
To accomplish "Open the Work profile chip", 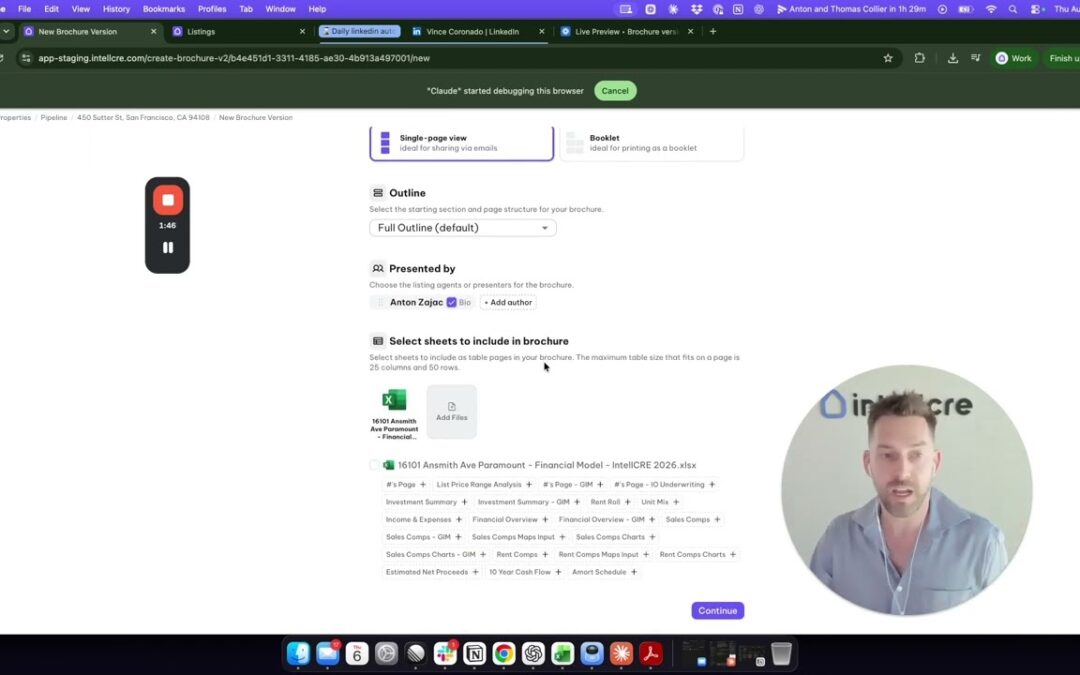I will 1014,59.
